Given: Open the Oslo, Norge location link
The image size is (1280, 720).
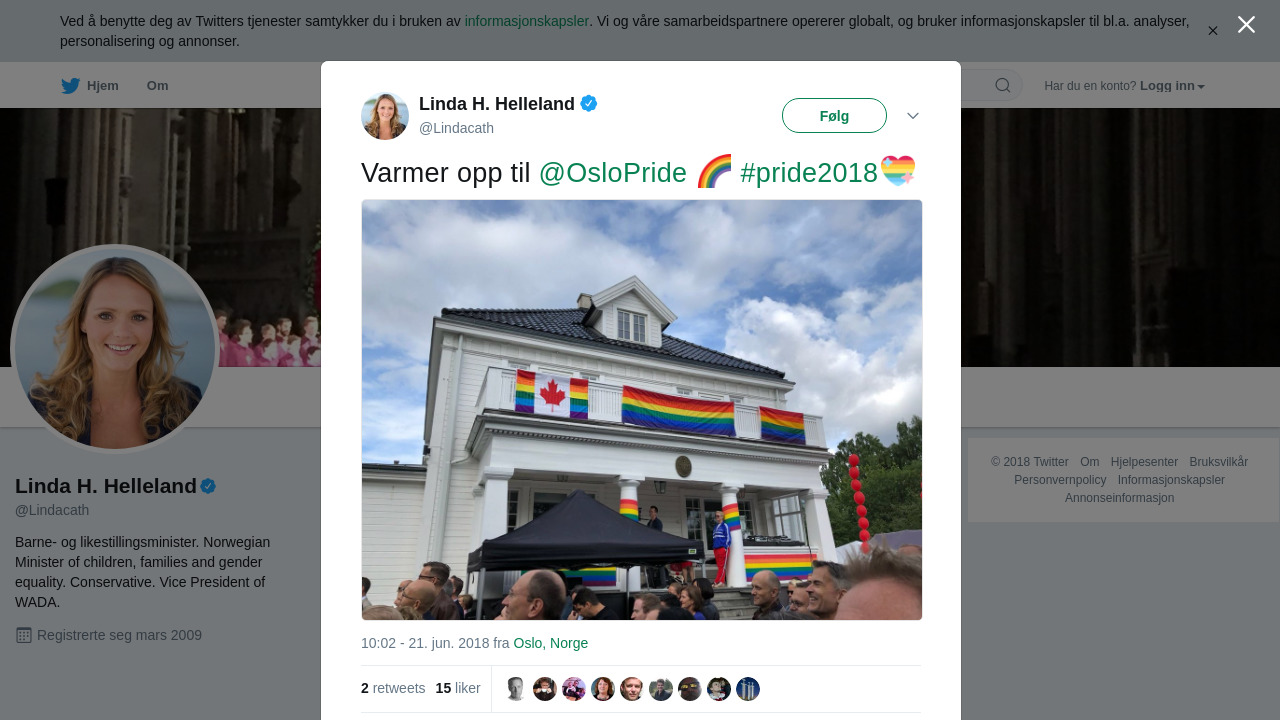Looking at the screenshot, I should 551,643.
